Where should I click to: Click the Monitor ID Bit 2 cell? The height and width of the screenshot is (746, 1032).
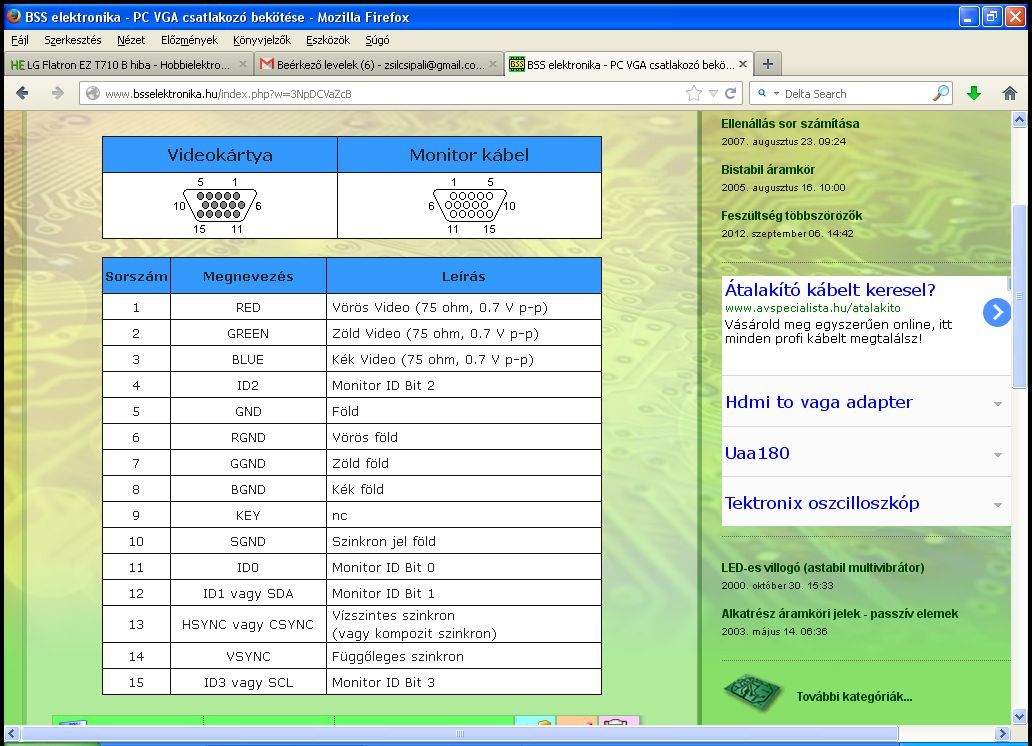(x=464, y=385)
